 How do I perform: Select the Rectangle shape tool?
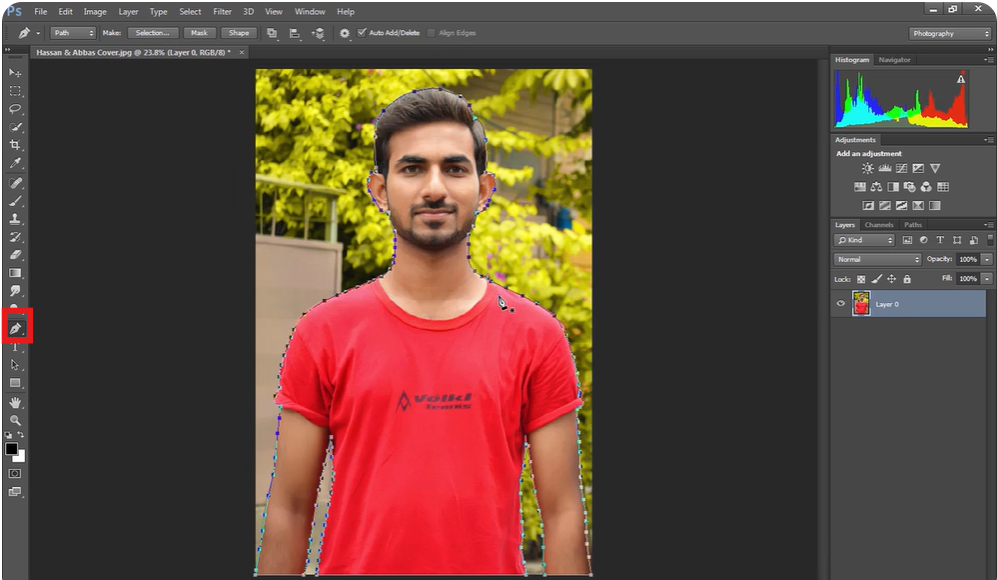pyautogui.click(x=15, y=383)
